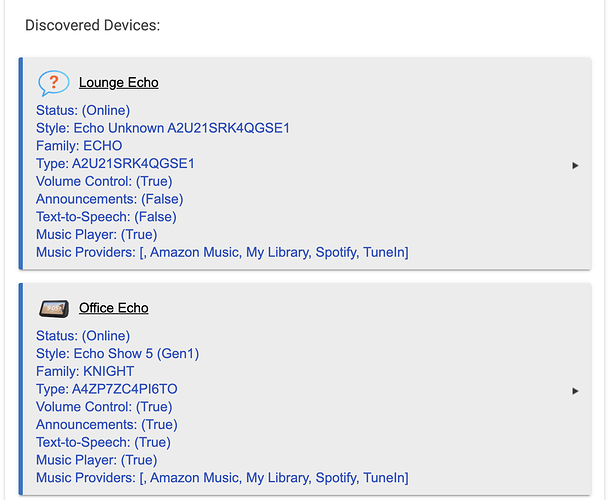Click the question mark speech bubble icon
The height and width of the screenshot is (500, 611).
(53, 83)
